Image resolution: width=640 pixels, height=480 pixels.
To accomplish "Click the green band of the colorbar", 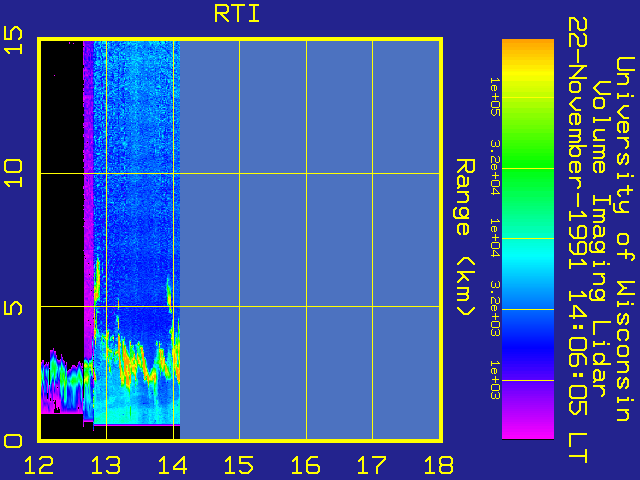I will (528, 163).
